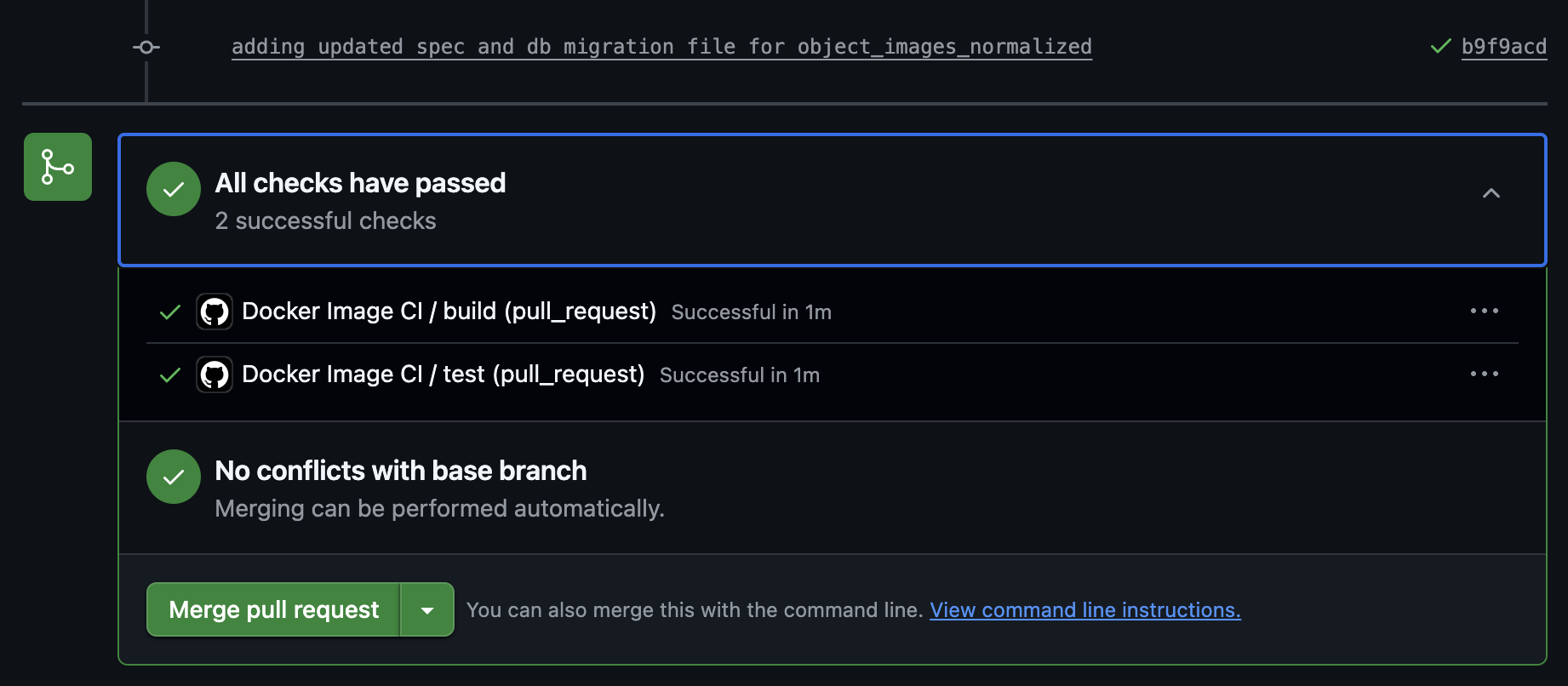Open merge method dropdown arrow
1568x686 pixels.
(x=427, y=609)
